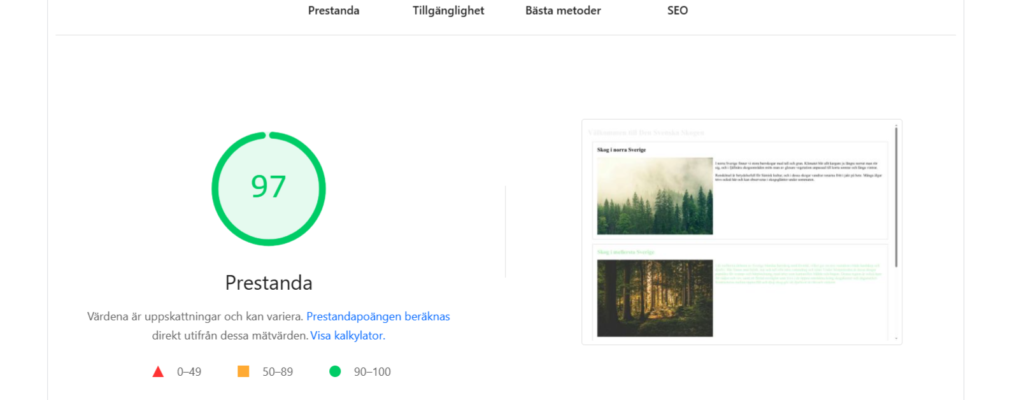Click the green circle 90–100 legend icon
Screen dimensions: 1024x400
pyautogui.click(x=335, y=372)
